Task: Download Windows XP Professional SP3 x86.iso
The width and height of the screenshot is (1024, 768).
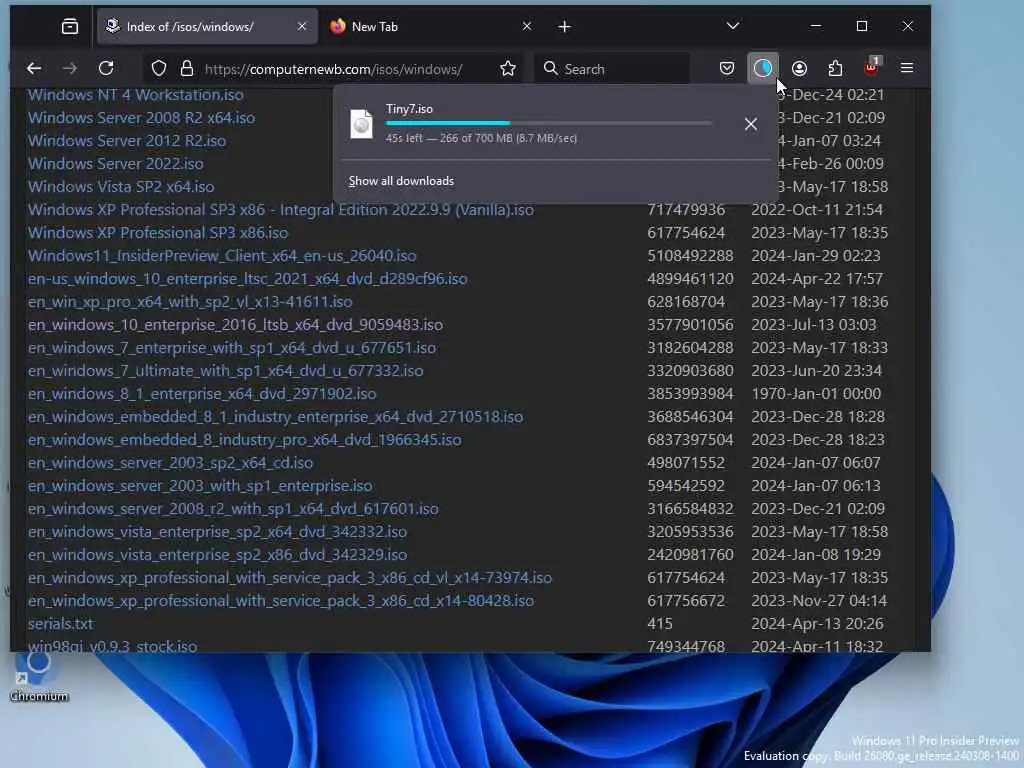Action: [157, 232]
